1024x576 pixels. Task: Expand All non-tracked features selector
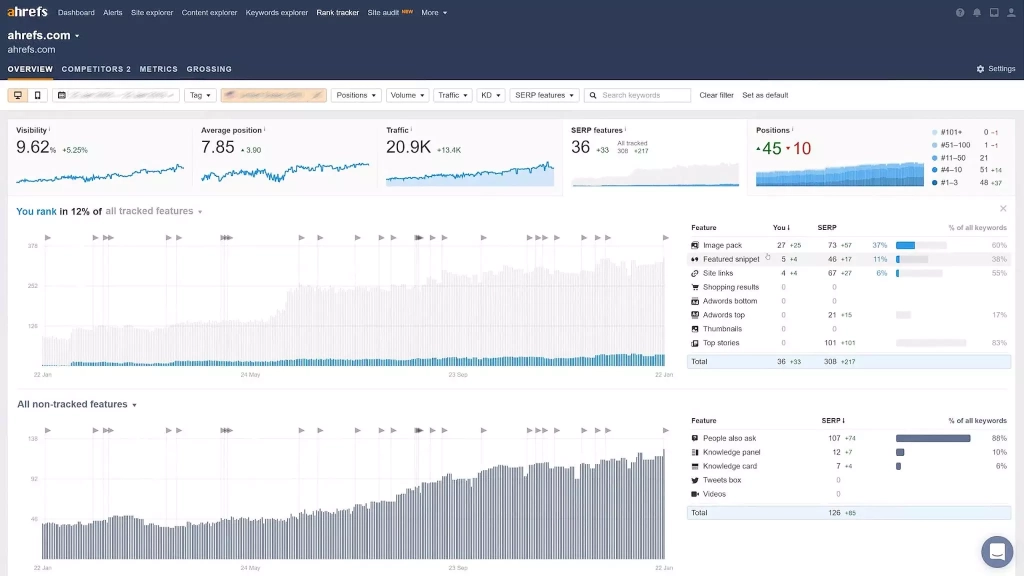(77, 404)
